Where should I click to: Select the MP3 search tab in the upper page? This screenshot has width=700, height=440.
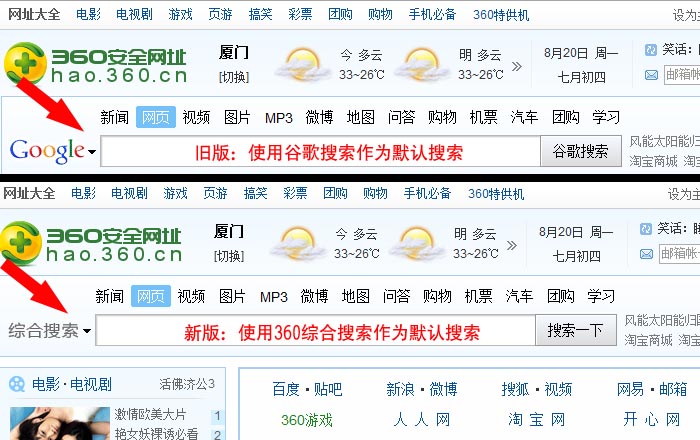pyautogui.click(x=279, y=118)
